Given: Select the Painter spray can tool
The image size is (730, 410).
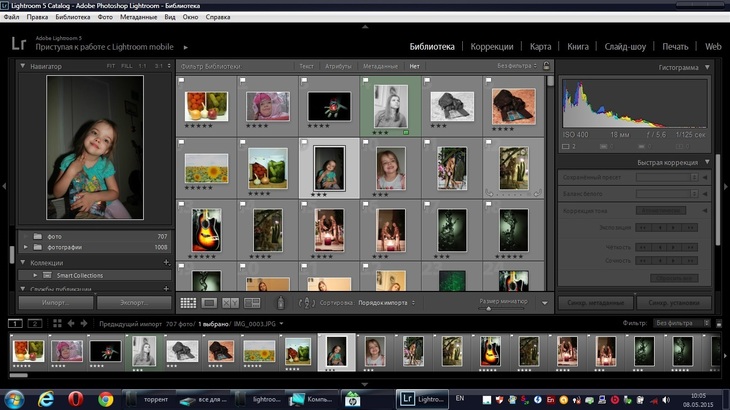Looking at the screenshot, I should pos(280,302).
